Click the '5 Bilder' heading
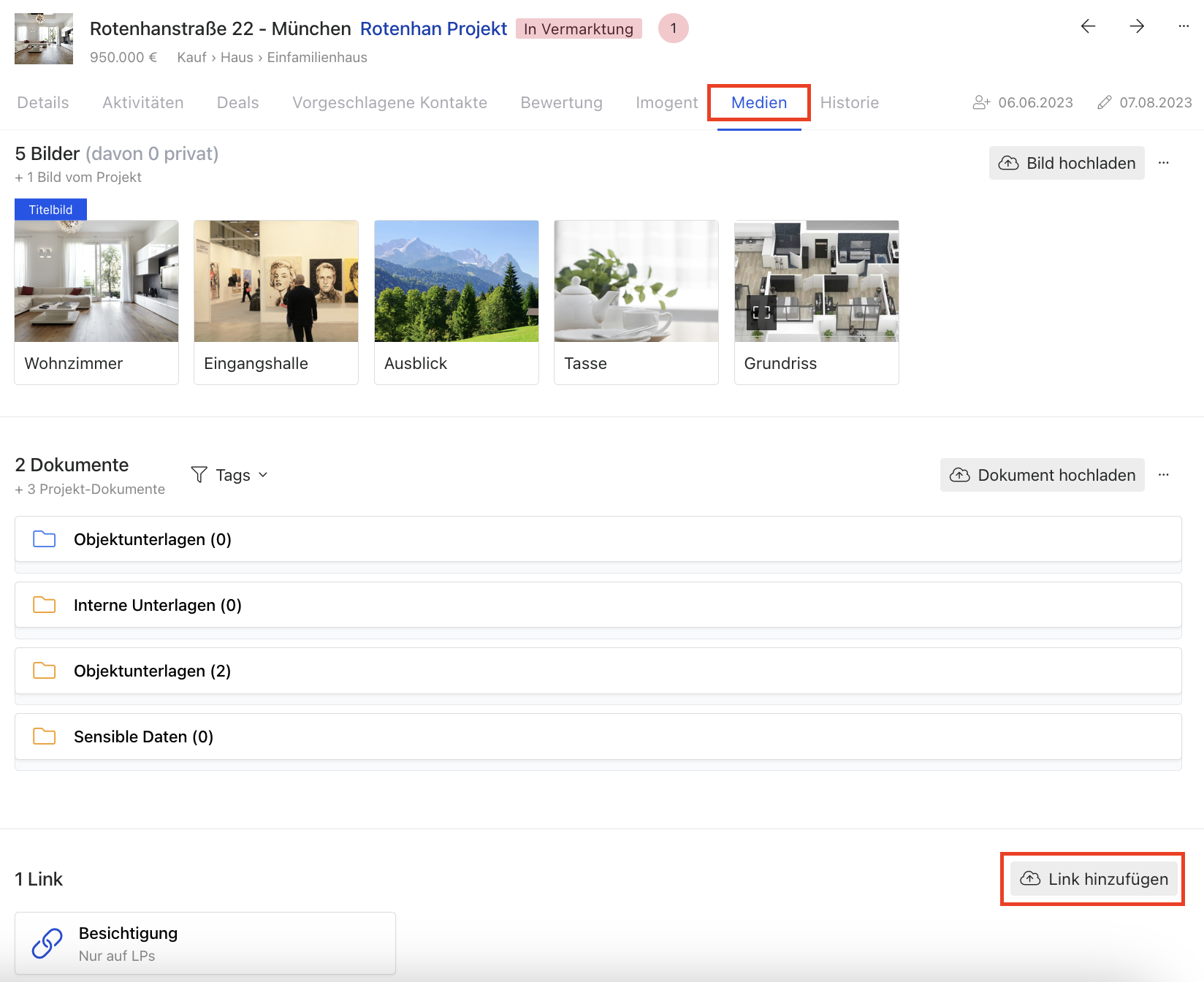This screenshot has height=982, width=1204. pos(47,153)
